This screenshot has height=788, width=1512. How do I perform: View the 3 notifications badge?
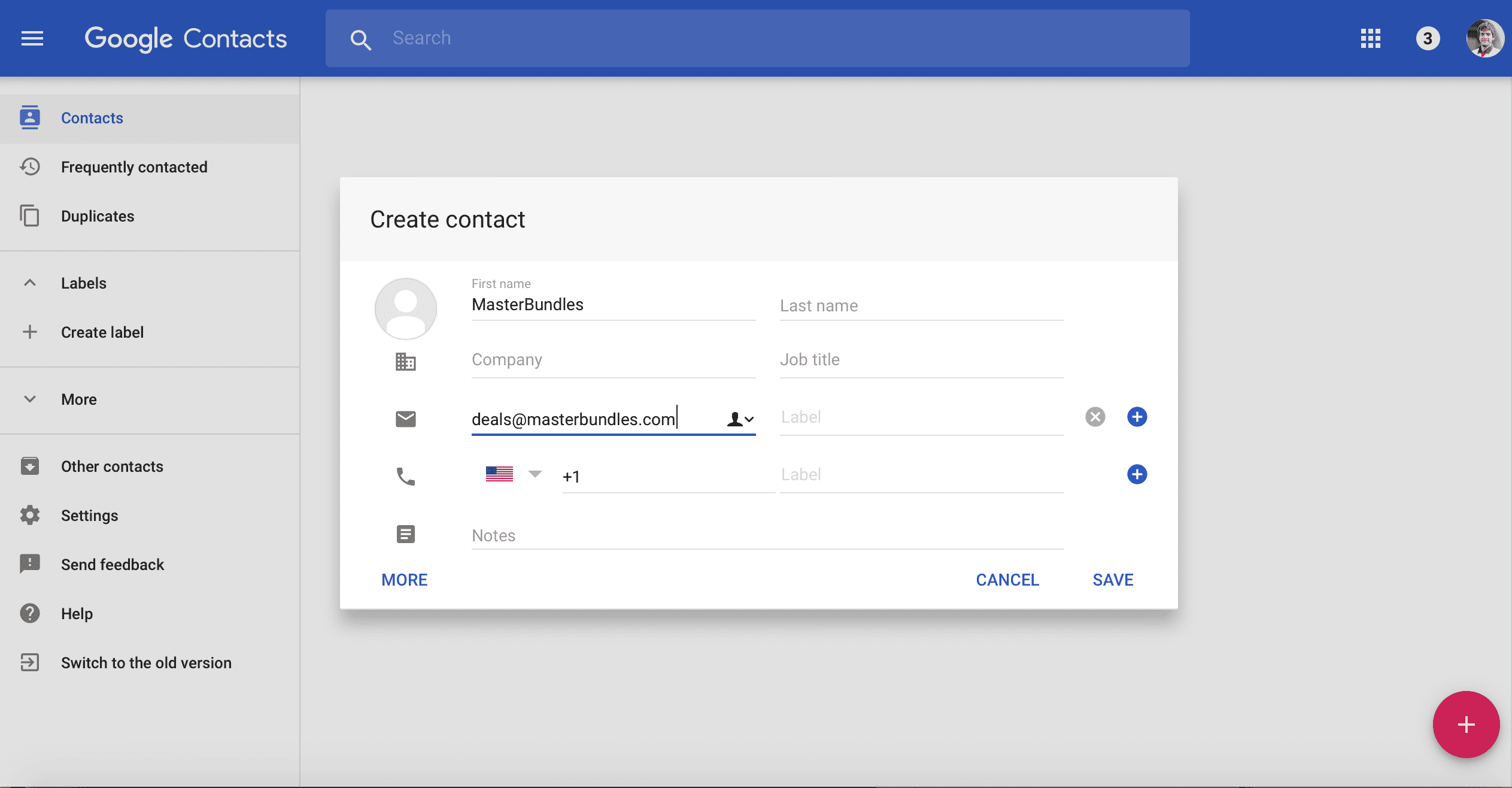(1428, 38)
